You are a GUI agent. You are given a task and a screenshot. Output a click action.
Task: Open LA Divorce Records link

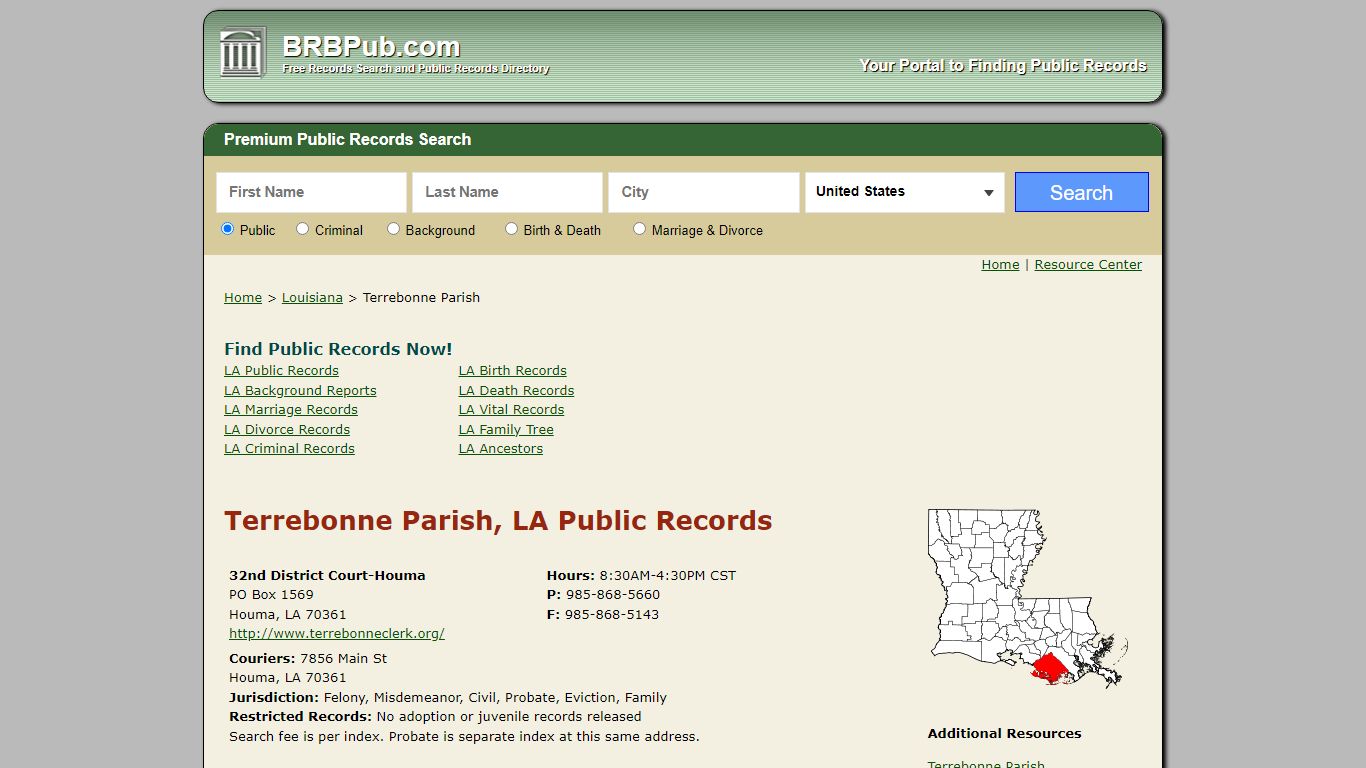click(x=287, y=430)
